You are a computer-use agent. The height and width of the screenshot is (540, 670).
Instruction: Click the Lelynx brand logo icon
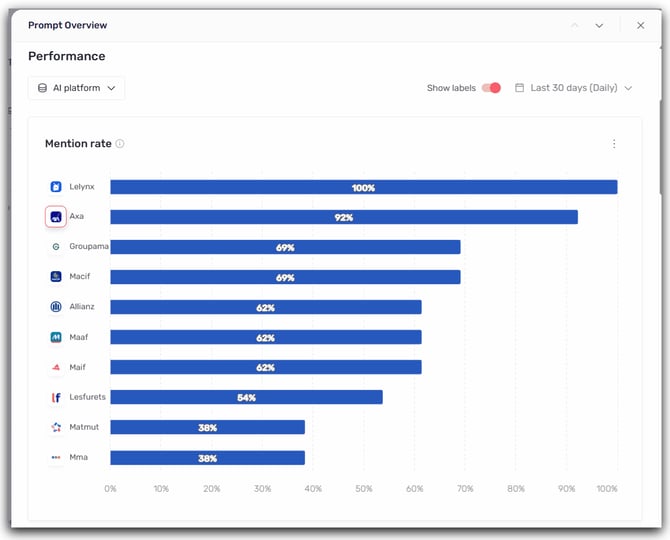(56, 187)
